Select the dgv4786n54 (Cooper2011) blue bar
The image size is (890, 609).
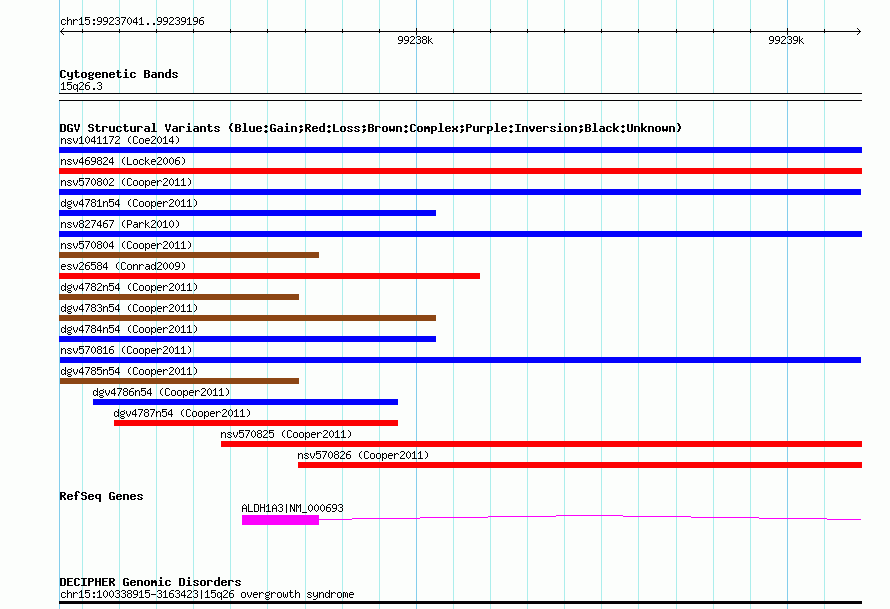pos(245,402)
